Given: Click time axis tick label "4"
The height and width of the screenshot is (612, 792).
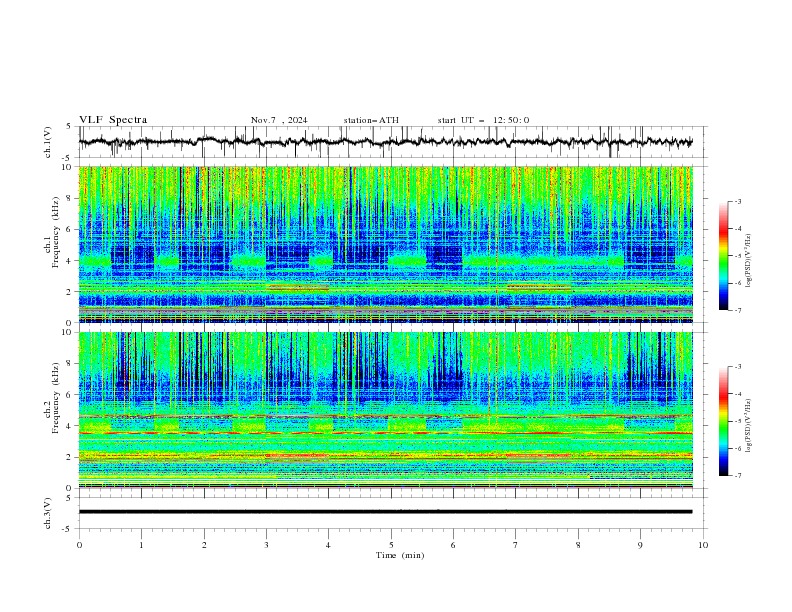Looking at the screenshot, I should (328, 545).
